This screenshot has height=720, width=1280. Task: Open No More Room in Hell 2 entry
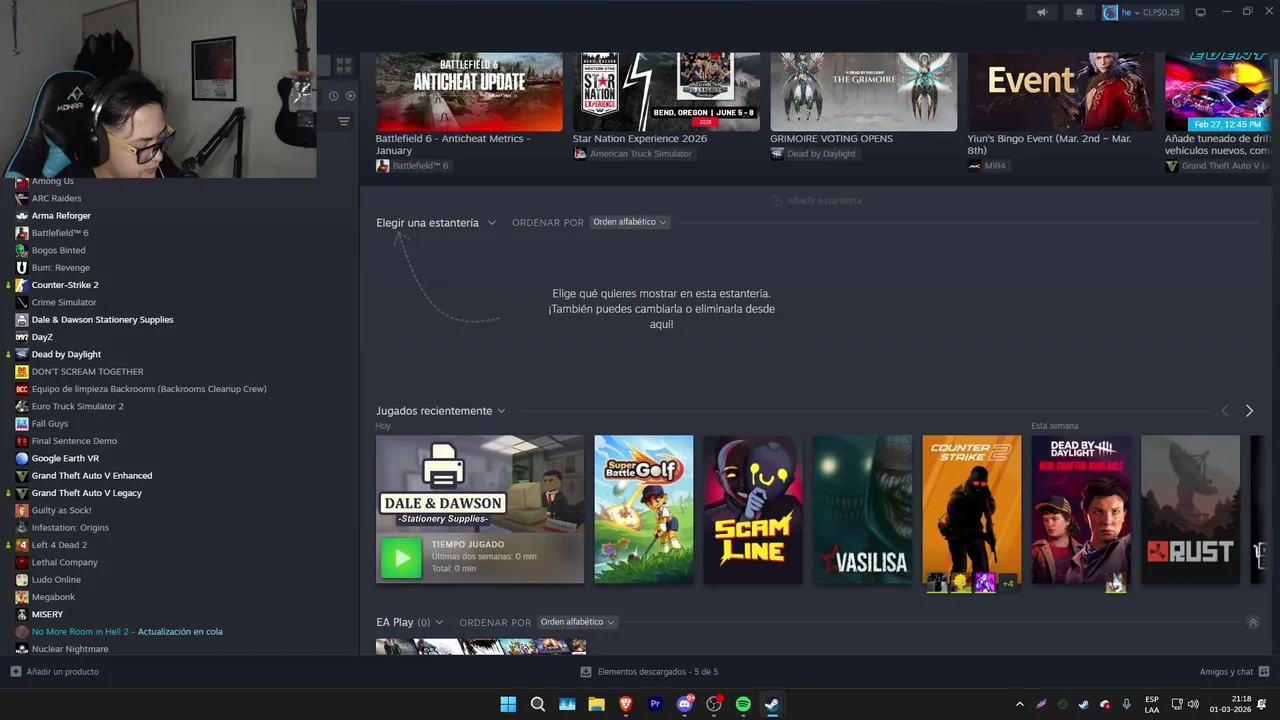pyautogui.click(x=127, y=631)
